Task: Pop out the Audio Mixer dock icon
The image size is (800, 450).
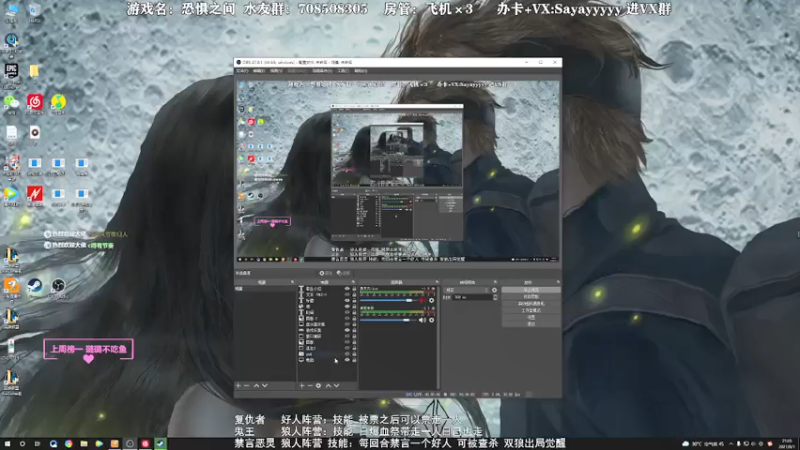Action: coord(437,282)
